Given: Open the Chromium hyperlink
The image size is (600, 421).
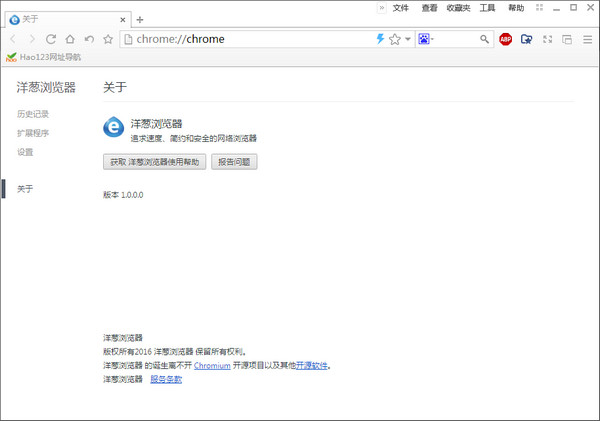Looking at the screenshot, I should click(212, 366).
